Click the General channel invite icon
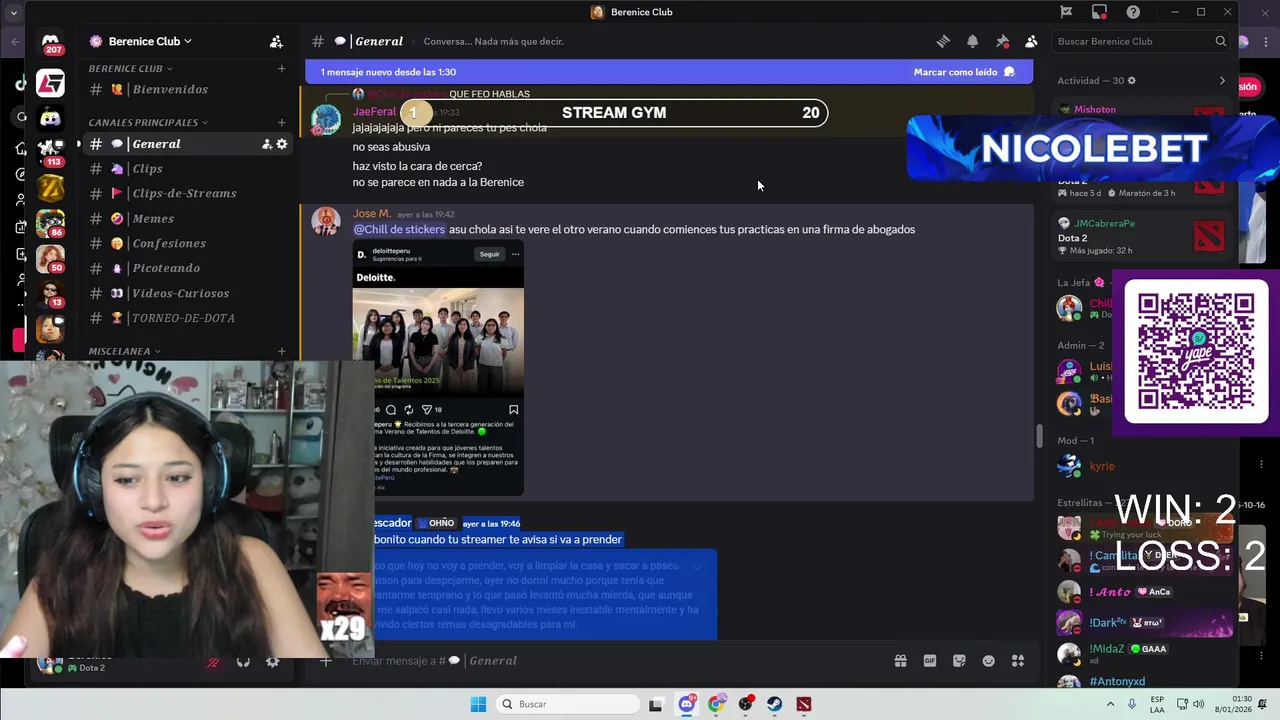 [267, 144]
